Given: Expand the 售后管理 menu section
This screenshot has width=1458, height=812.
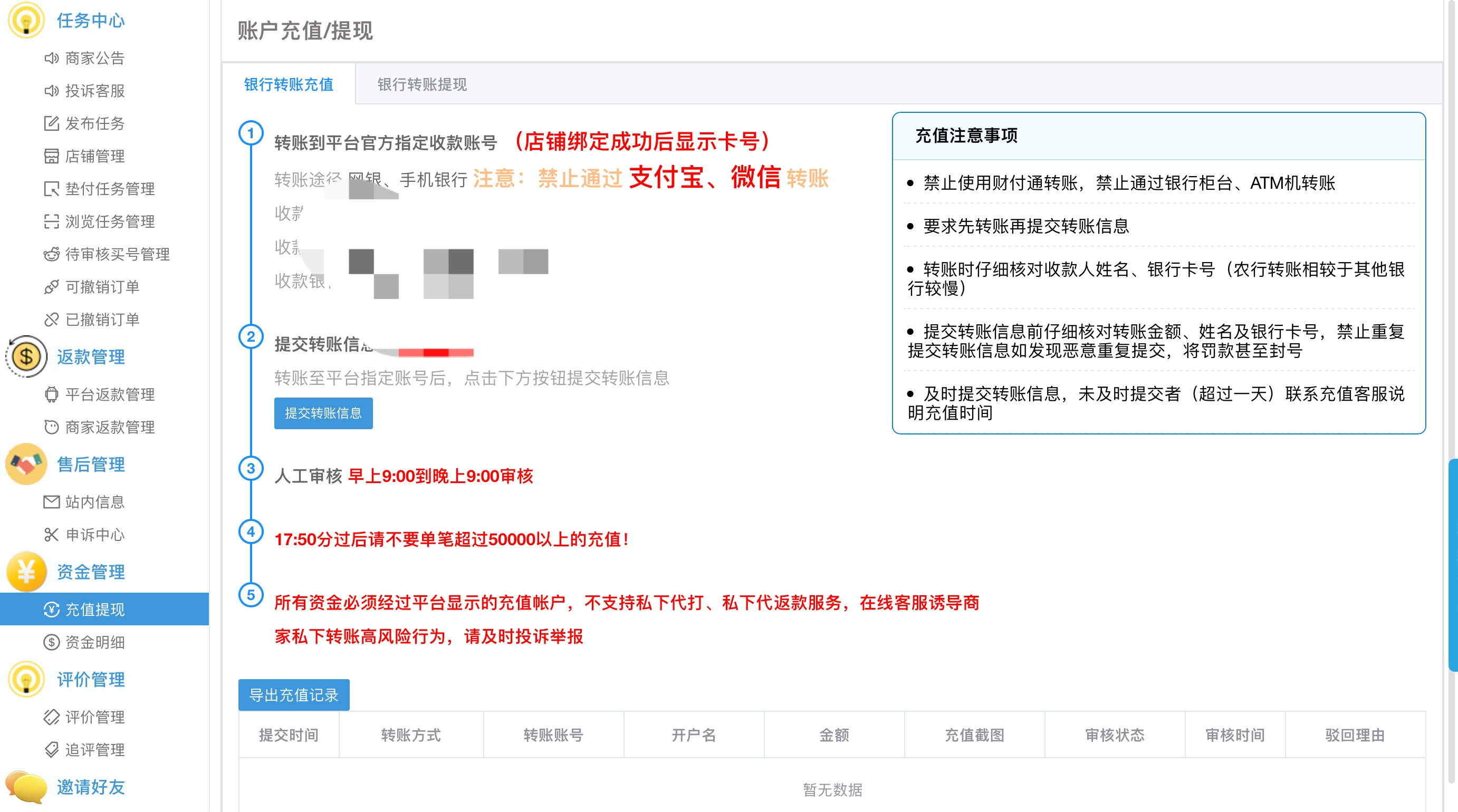Looking at the screenshot, I should pyautogui.click(x=91, y=464).
